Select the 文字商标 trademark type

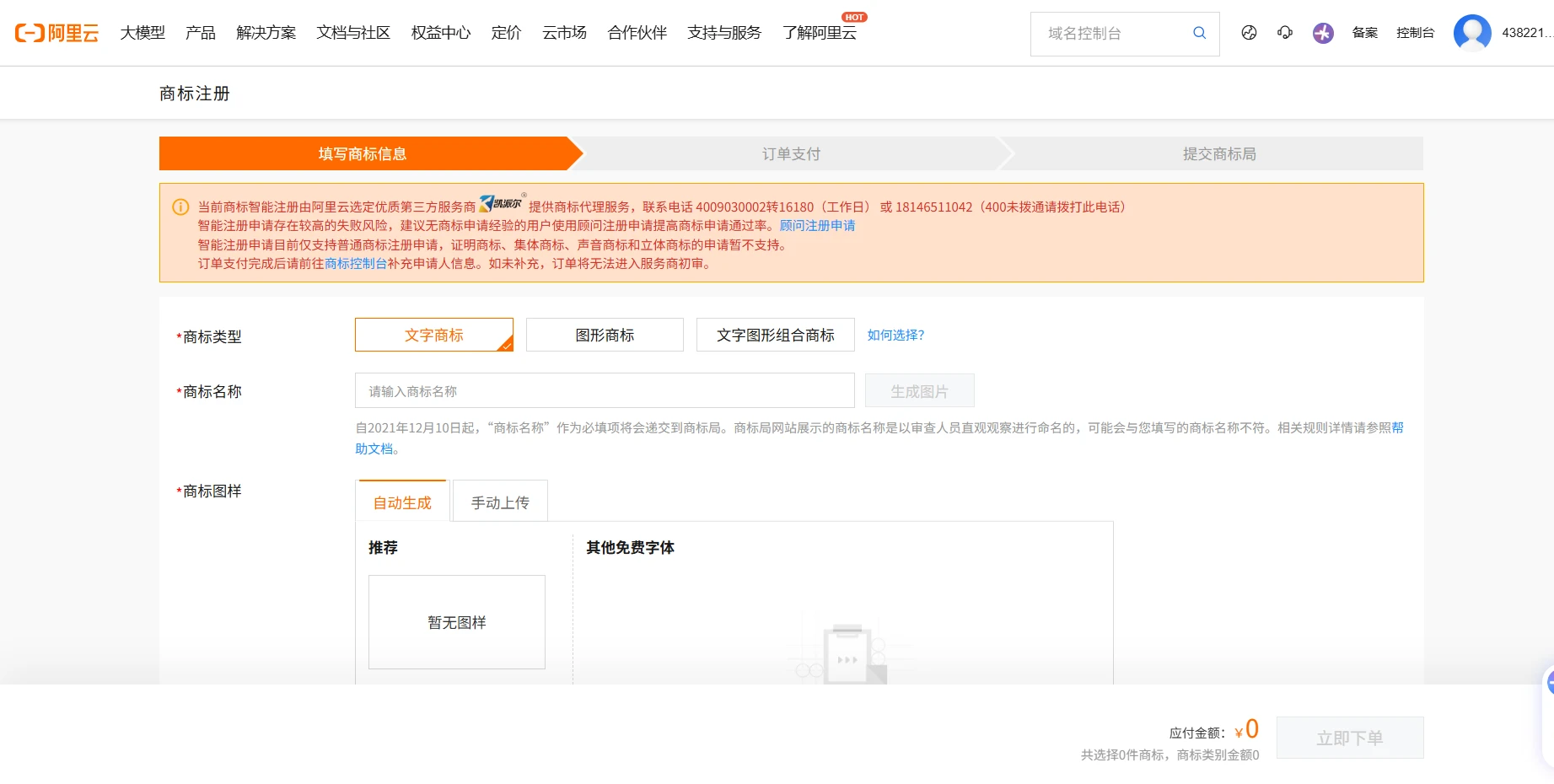coord(434,335)
